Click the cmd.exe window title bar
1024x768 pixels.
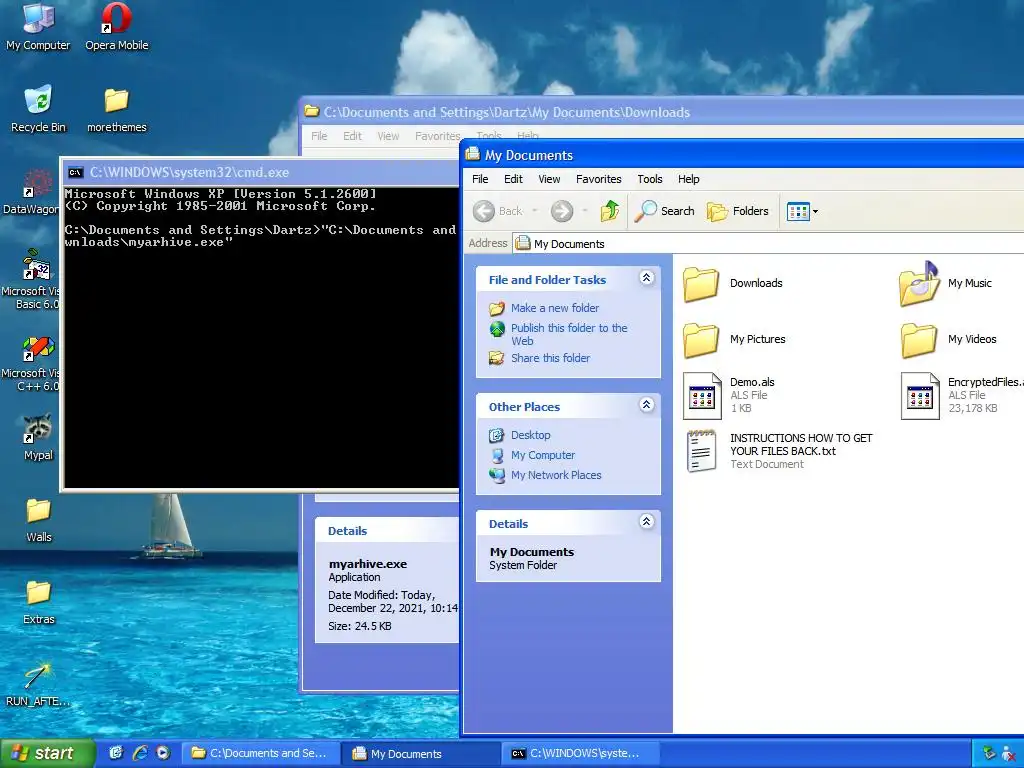261,172
